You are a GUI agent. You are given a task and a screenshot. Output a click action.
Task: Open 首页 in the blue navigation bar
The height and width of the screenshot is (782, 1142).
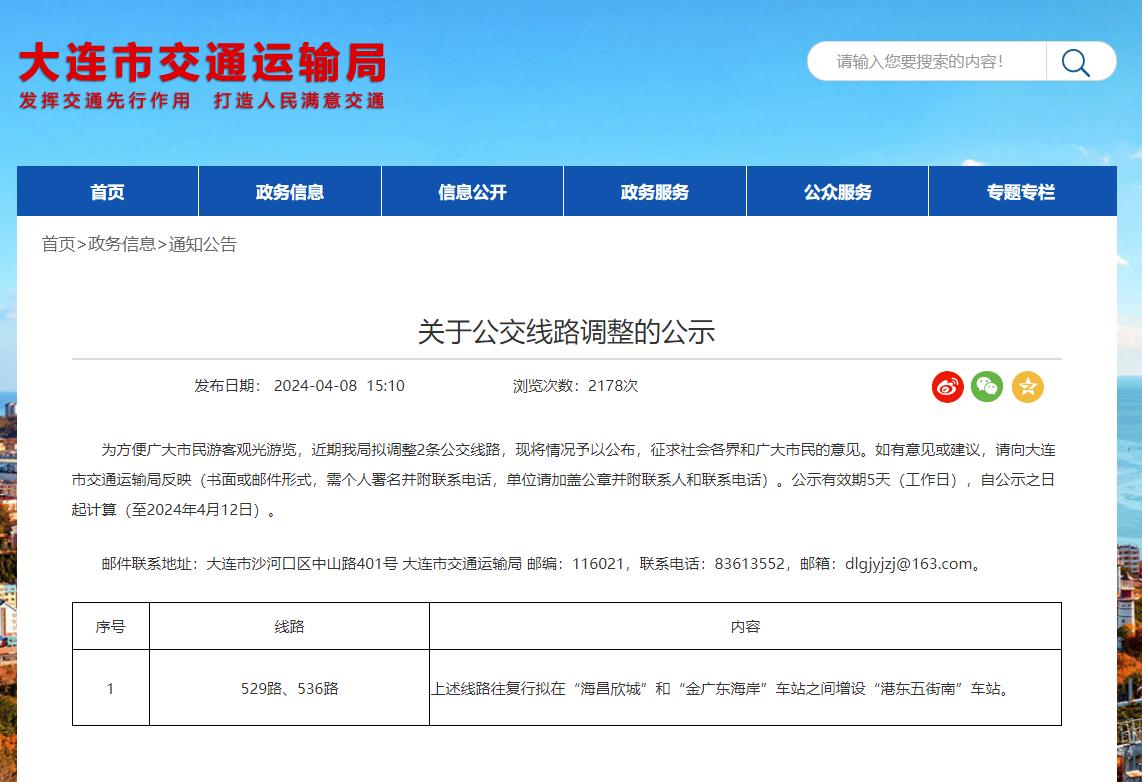(x=107, y=192)
